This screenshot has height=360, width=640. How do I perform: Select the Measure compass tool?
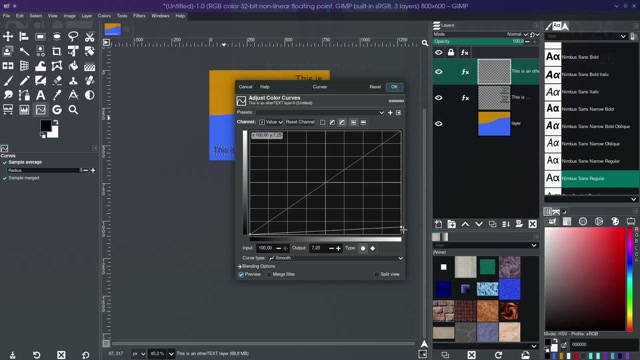(x=73, y=95)
